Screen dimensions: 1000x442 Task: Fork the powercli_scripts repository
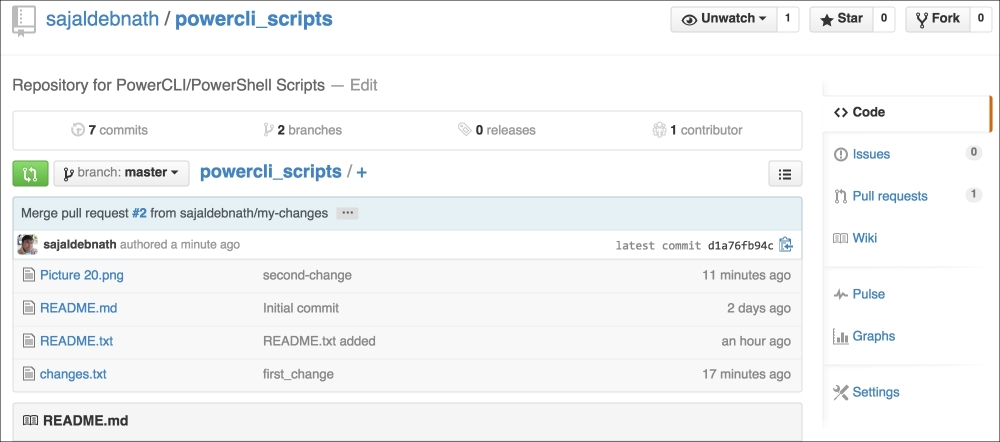(938, 19)
